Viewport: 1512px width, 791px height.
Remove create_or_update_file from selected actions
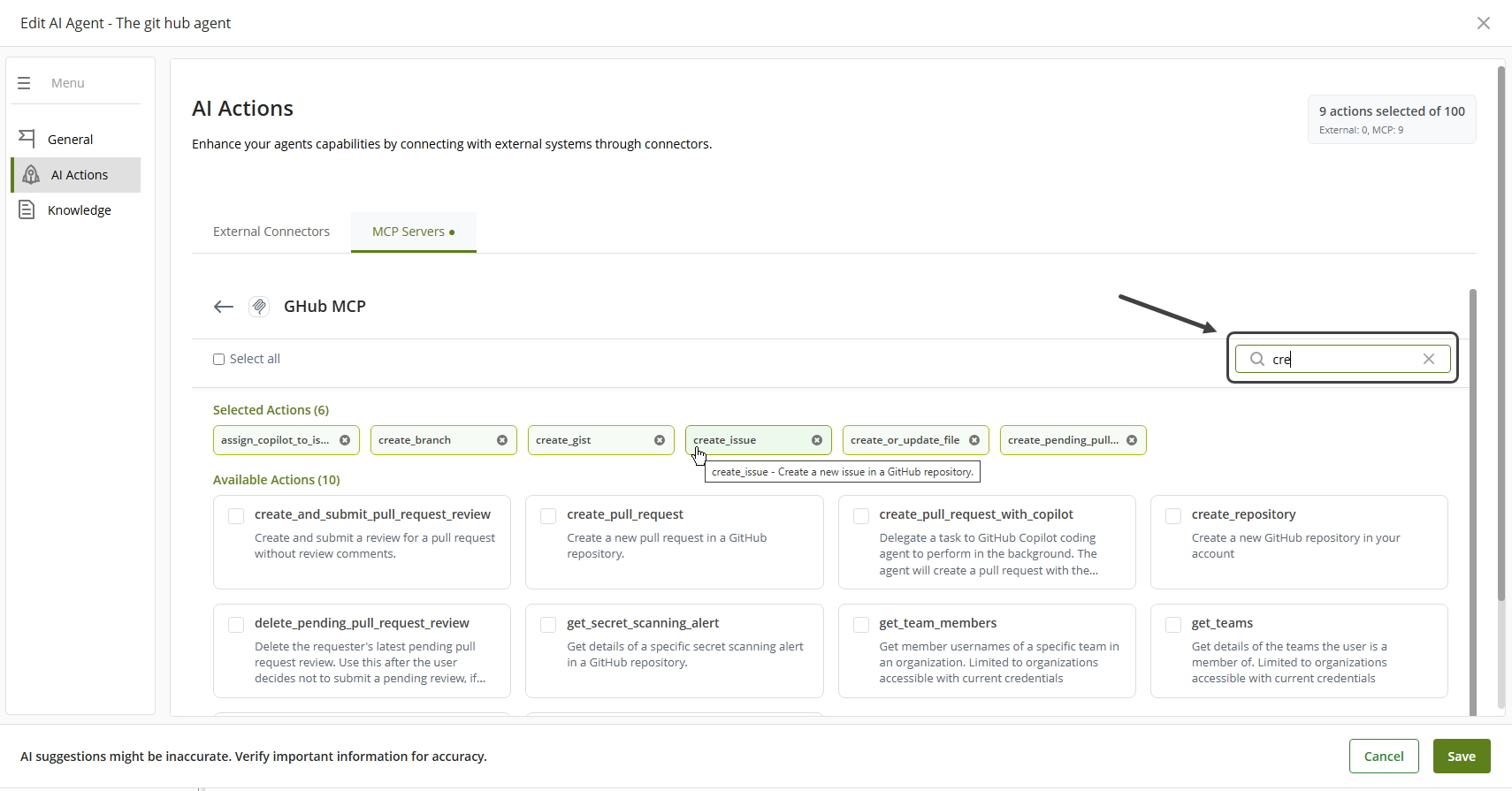(x=974, y=440)
